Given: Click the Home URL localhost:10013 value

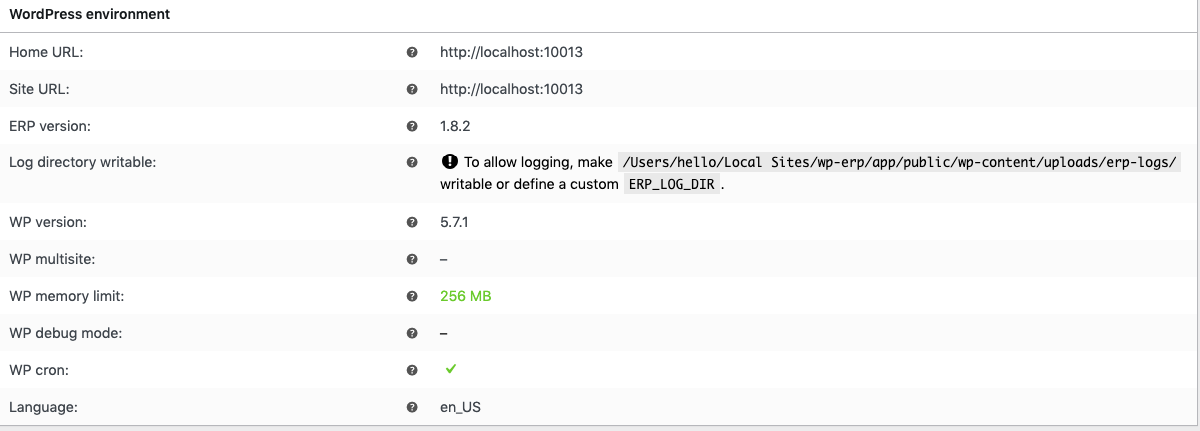Looking at the screenshot, I should pyautogui.click(x=511, y=52).
